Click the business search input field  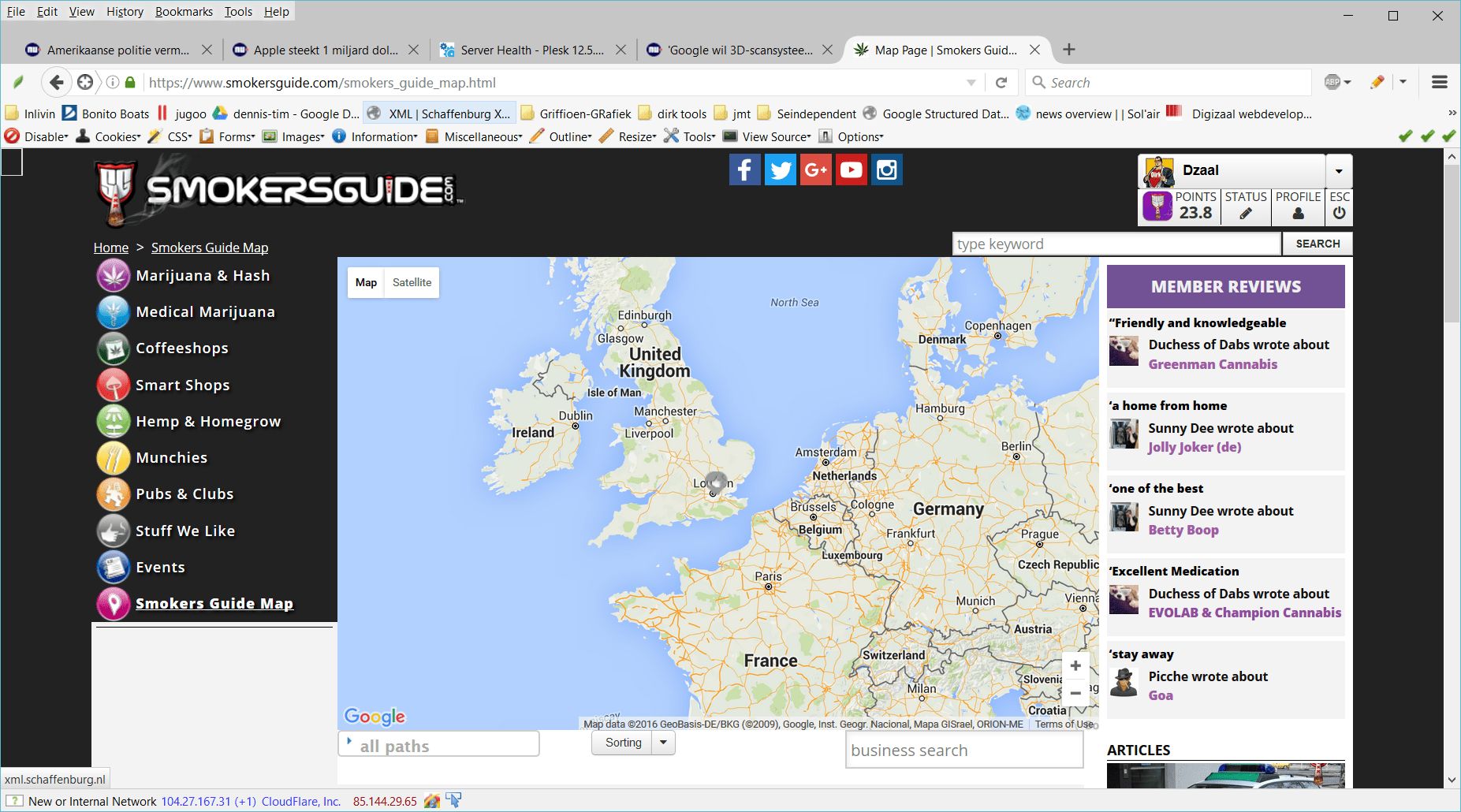pyautogui.click(x=964, y=750)
